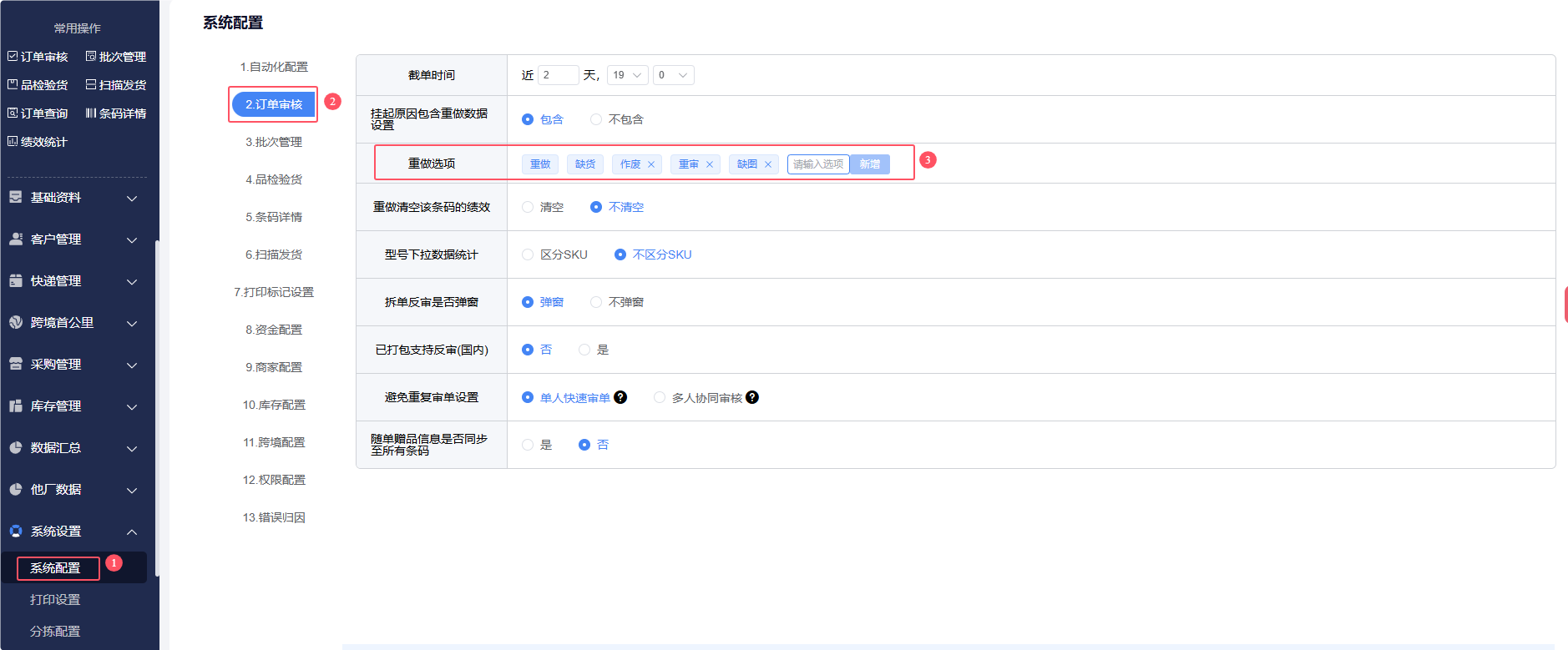Screen dimensions: 1568x650
Task: Click the 请输入选项 input field
Action: [817, 164]
